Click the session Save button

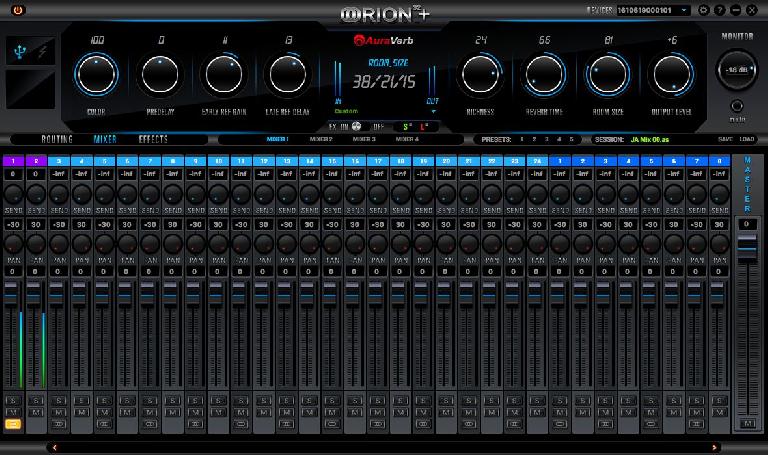(725, 139)
